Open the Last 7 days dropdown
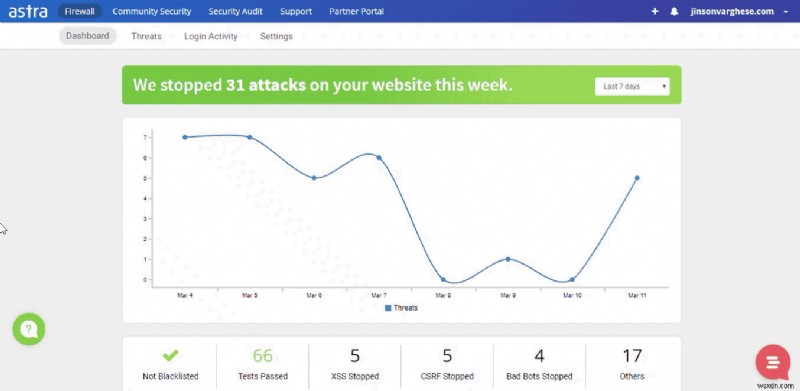Viewport: 800px width, 391px height. (x=632, y=86)
